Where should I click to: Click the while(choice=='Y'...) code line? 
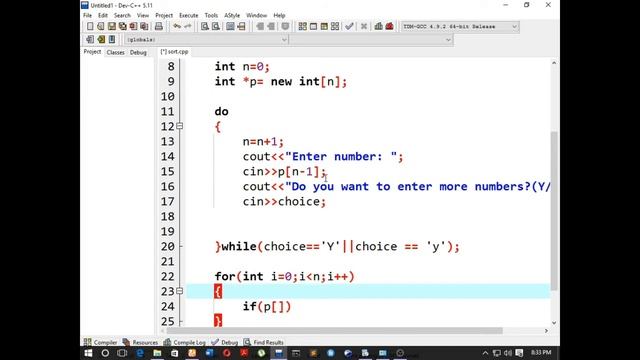[337, 247]
